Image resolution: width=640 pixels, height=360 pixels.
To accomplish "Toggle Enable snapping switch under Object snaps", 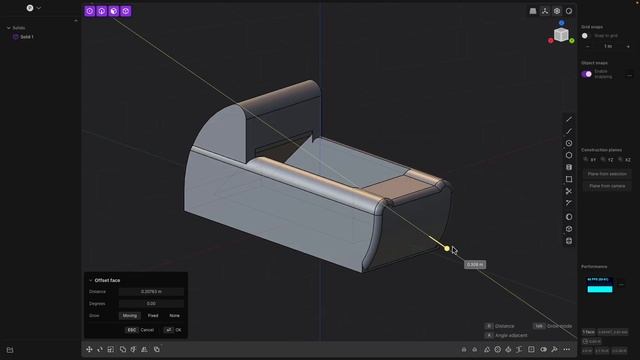I will click(x=587, y=74).
